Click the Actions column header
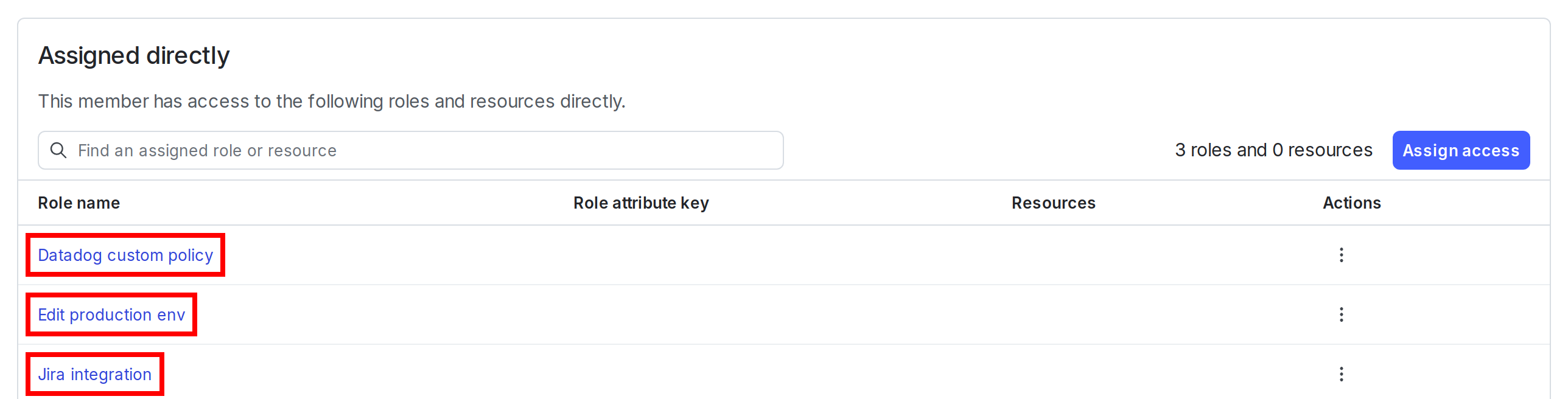This screenshot has height=399, width=1568. (x=1351, y=203)
